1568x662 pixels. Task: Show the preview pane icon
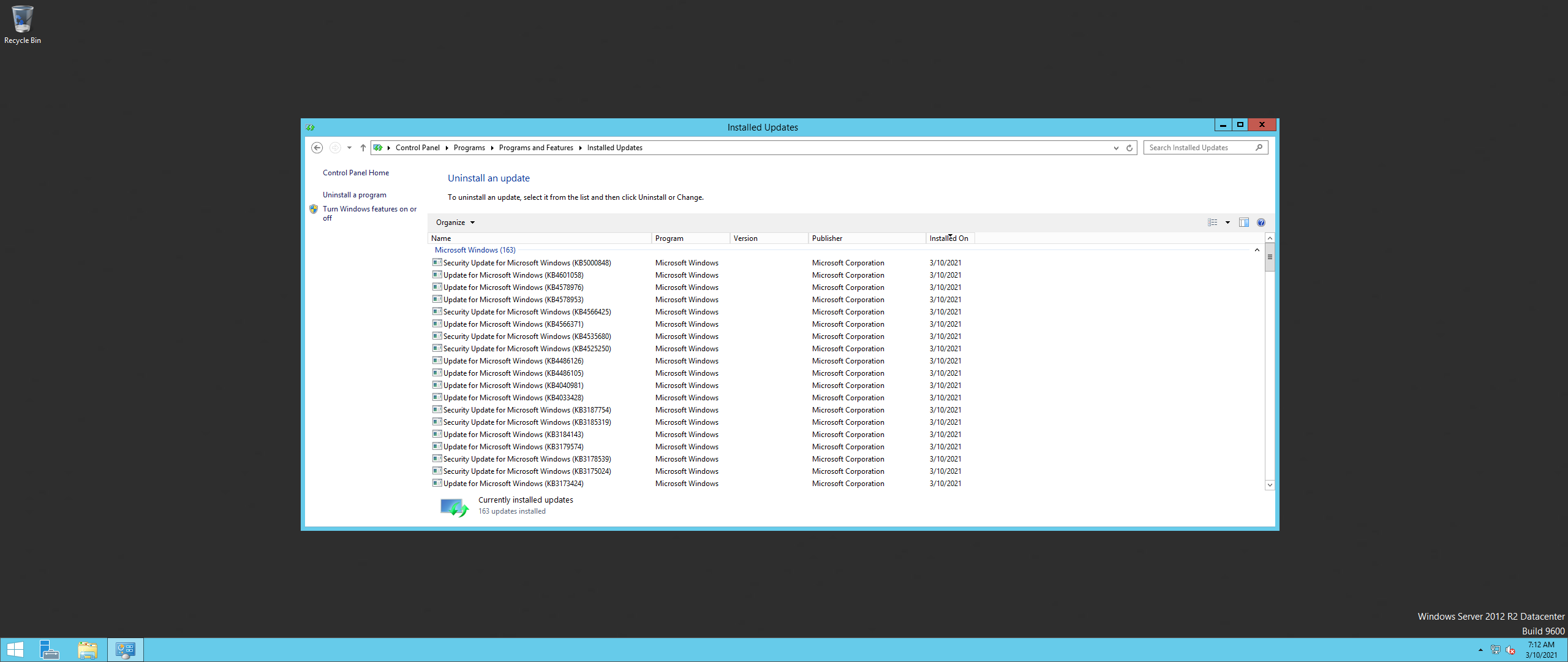[x=1243, y=223]
